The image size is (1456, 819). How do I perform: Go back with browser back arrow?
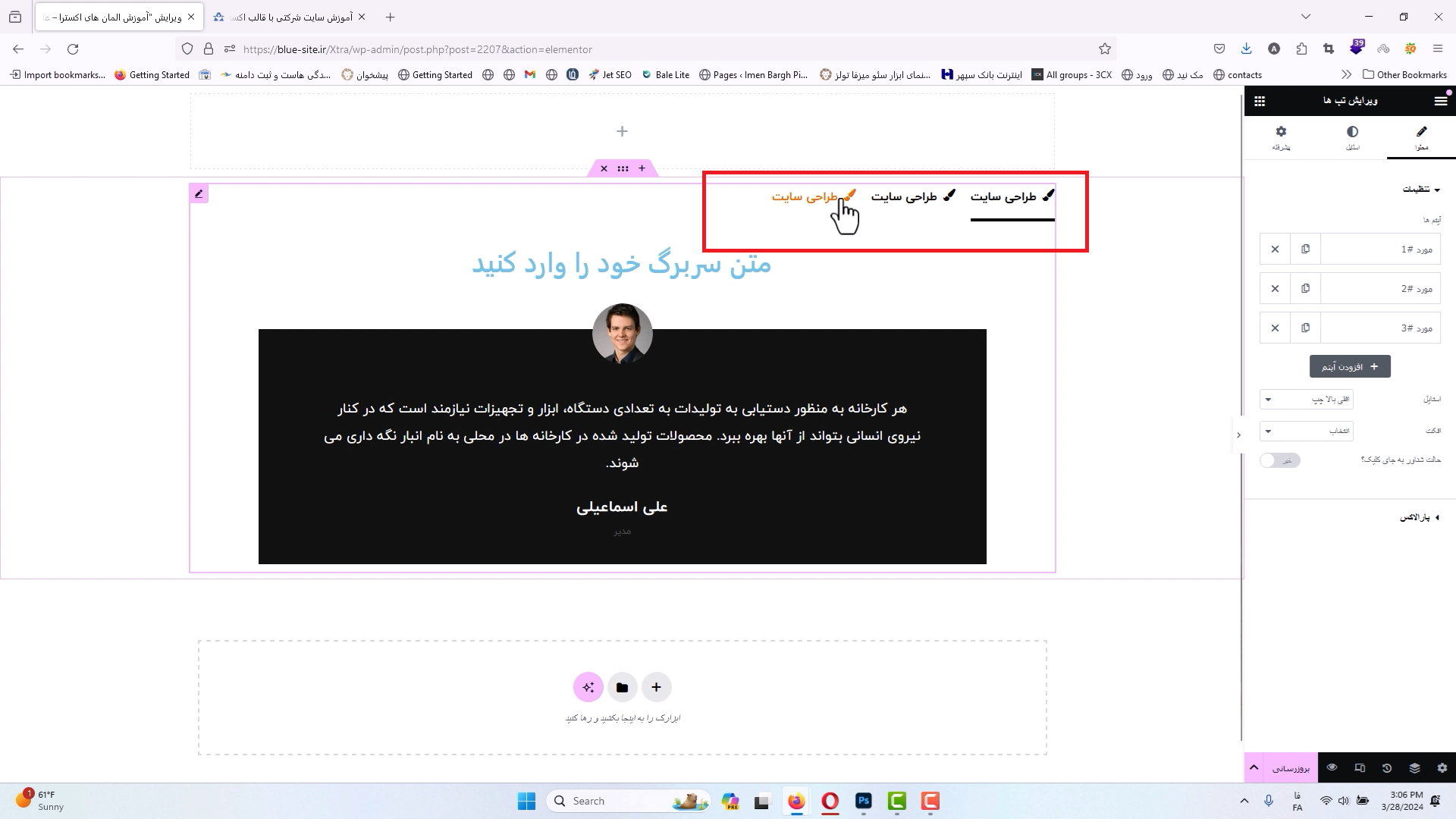(x=18, y=49)
